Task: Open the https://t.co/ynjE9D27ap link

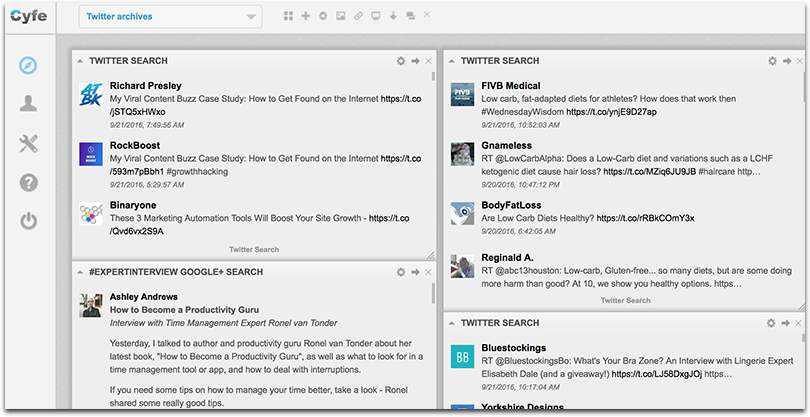Action: (612, 112)
